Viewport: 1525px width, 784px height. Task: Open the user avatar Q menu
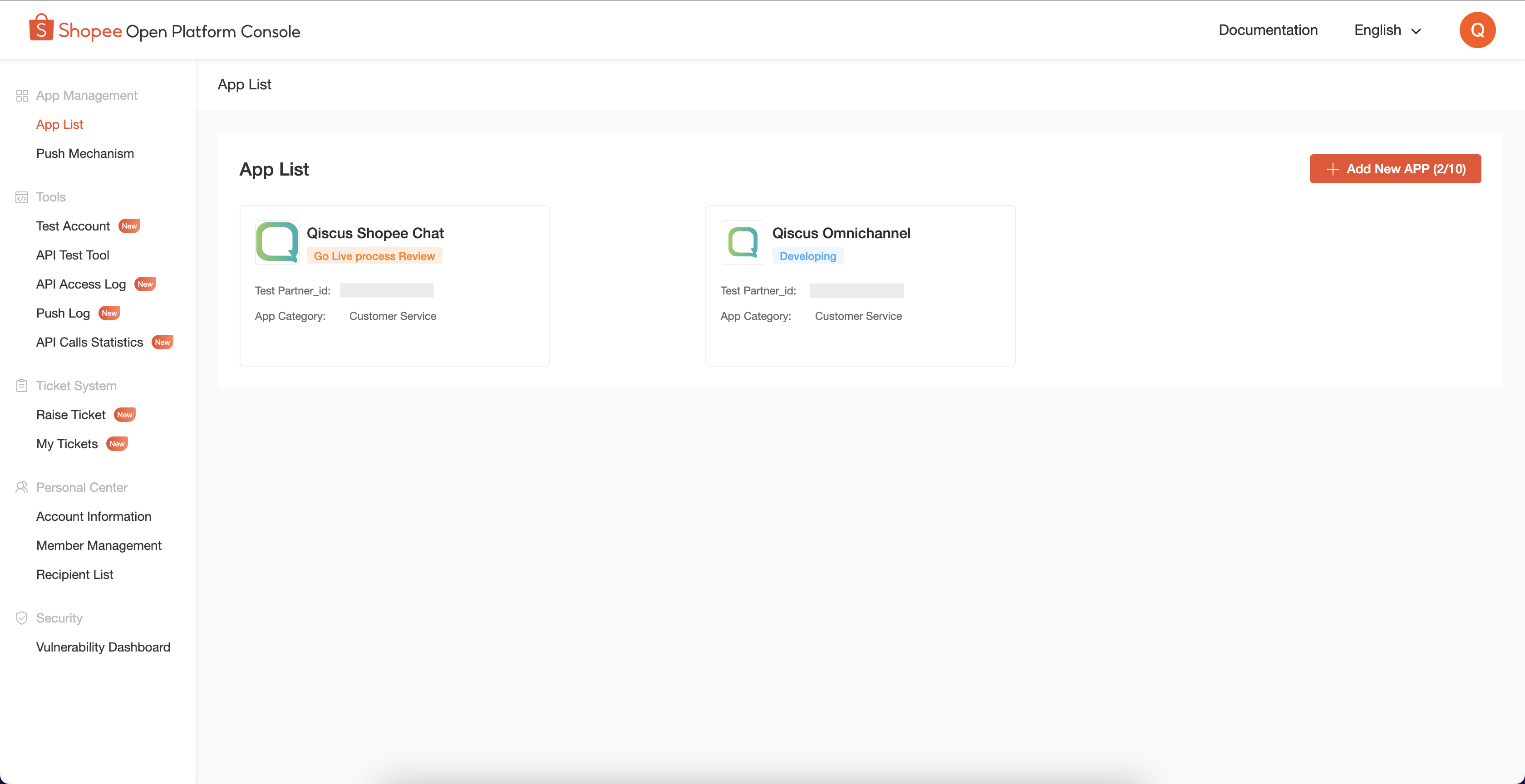pos(1477,30)
